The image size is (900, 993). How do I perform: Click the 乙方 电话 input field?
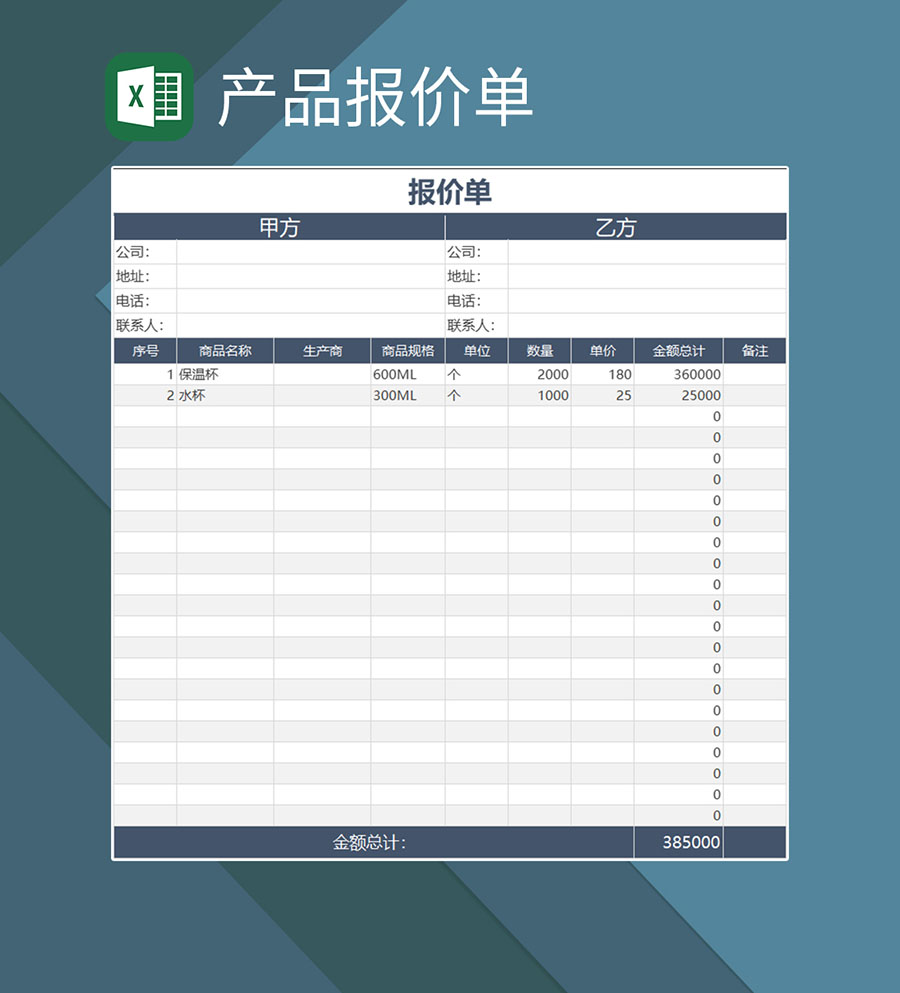tap(646, 301)
